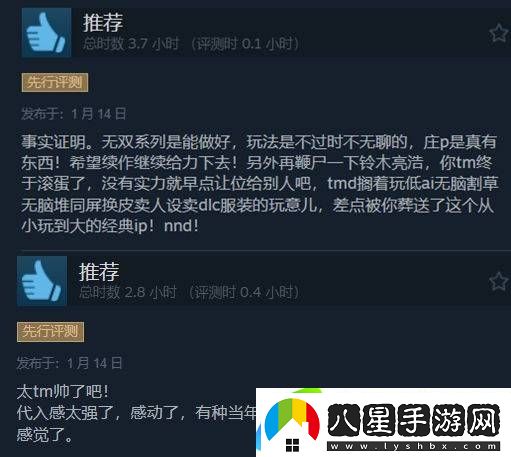
Task: Open the 推荐 heading of the 3.7 小时 review
Action: 103,23
